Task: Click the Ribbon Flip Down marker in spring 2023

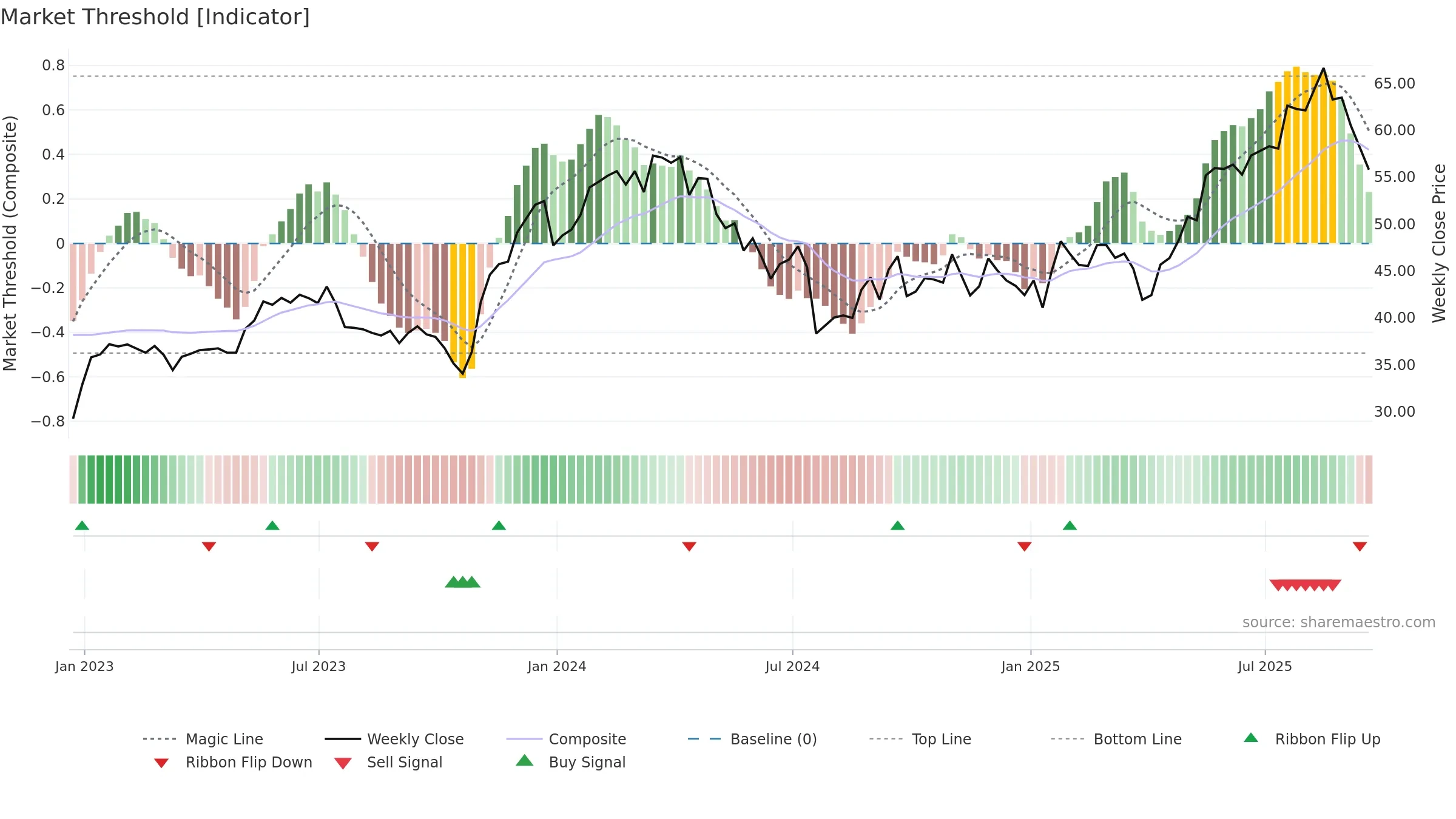Action: tap(209, 547)
